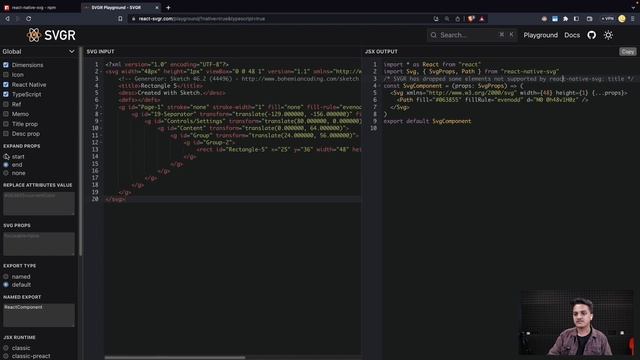The height and width of the screenshot is (360, 640).
Task: Click the closing '</svg>' line 20
Action: point(116,199)
